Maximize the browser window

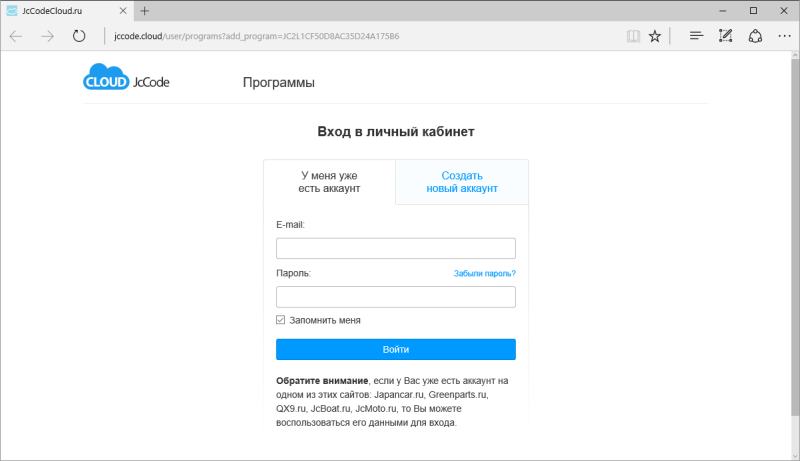click(x=753, y=11)
